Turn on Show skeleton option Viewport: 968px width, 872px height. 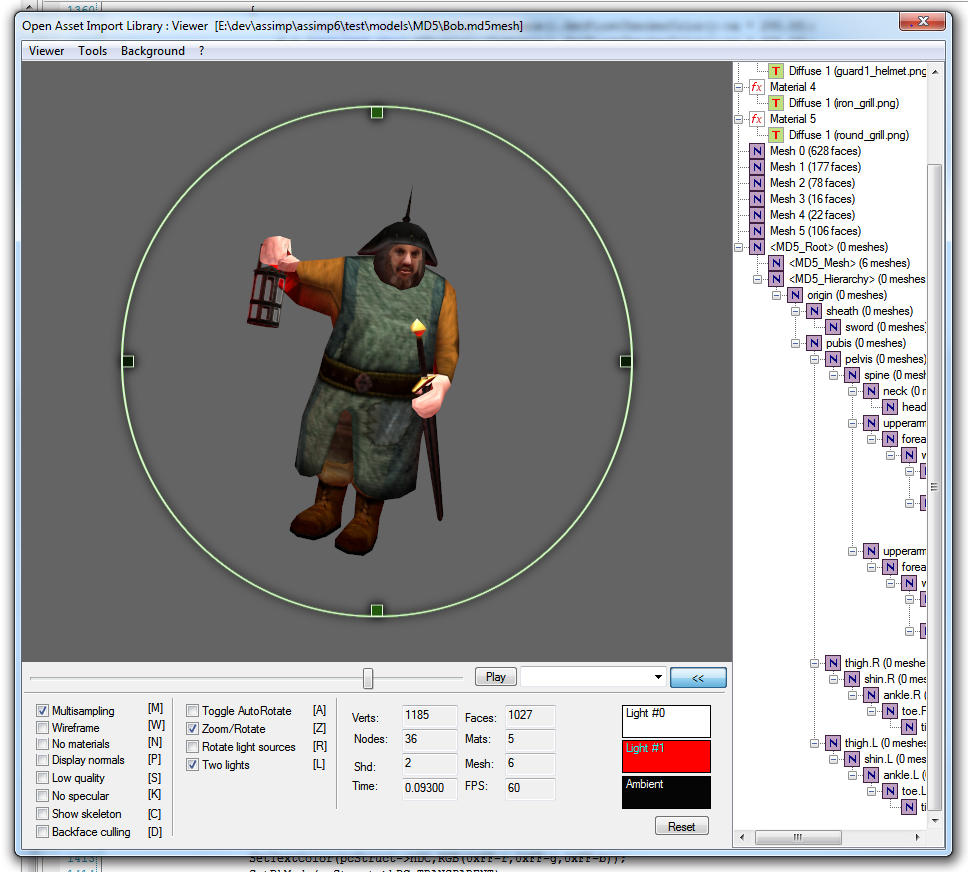point(42,814)
